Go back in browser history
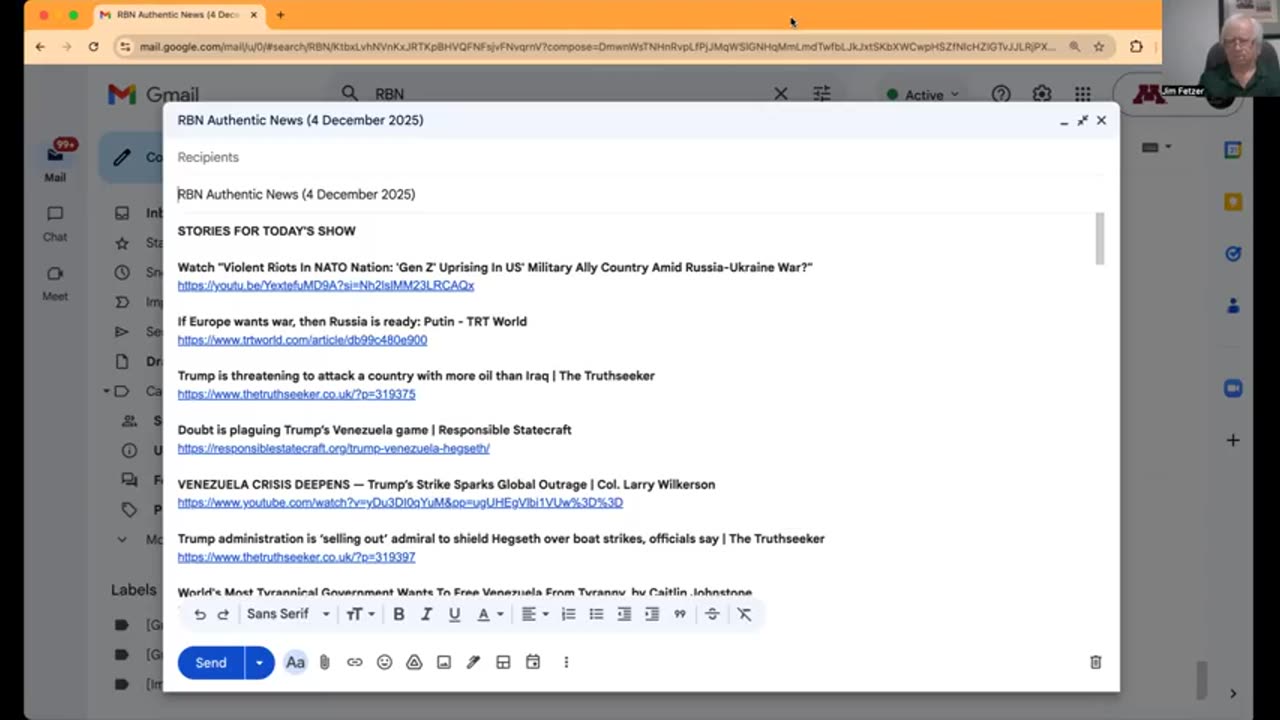This screenshot has width=1280, height=720. [40, 46]
